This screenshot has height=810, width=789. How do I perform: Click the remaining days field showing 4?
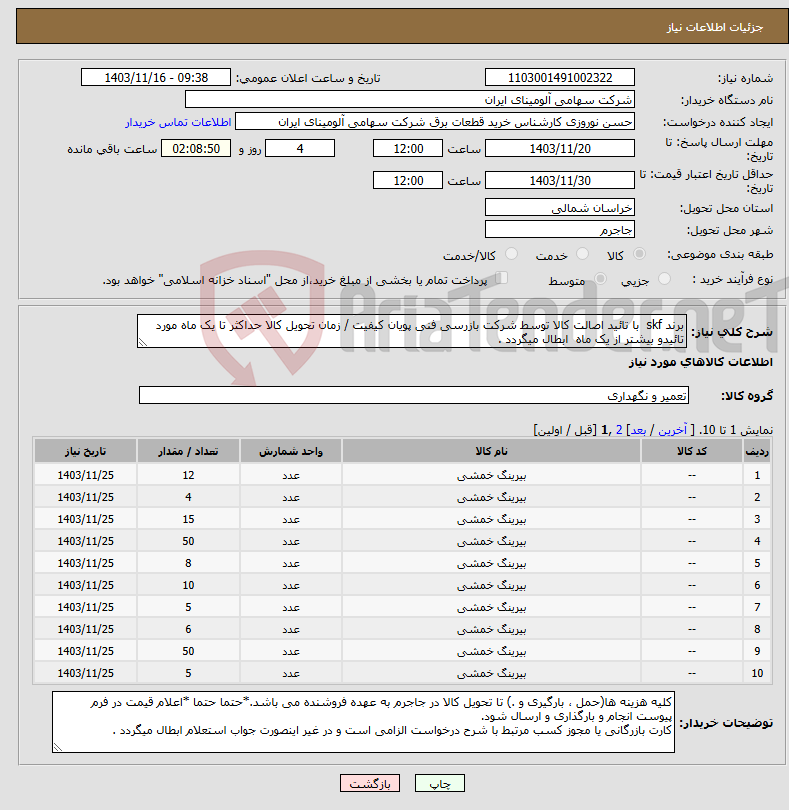coord(300,149)
